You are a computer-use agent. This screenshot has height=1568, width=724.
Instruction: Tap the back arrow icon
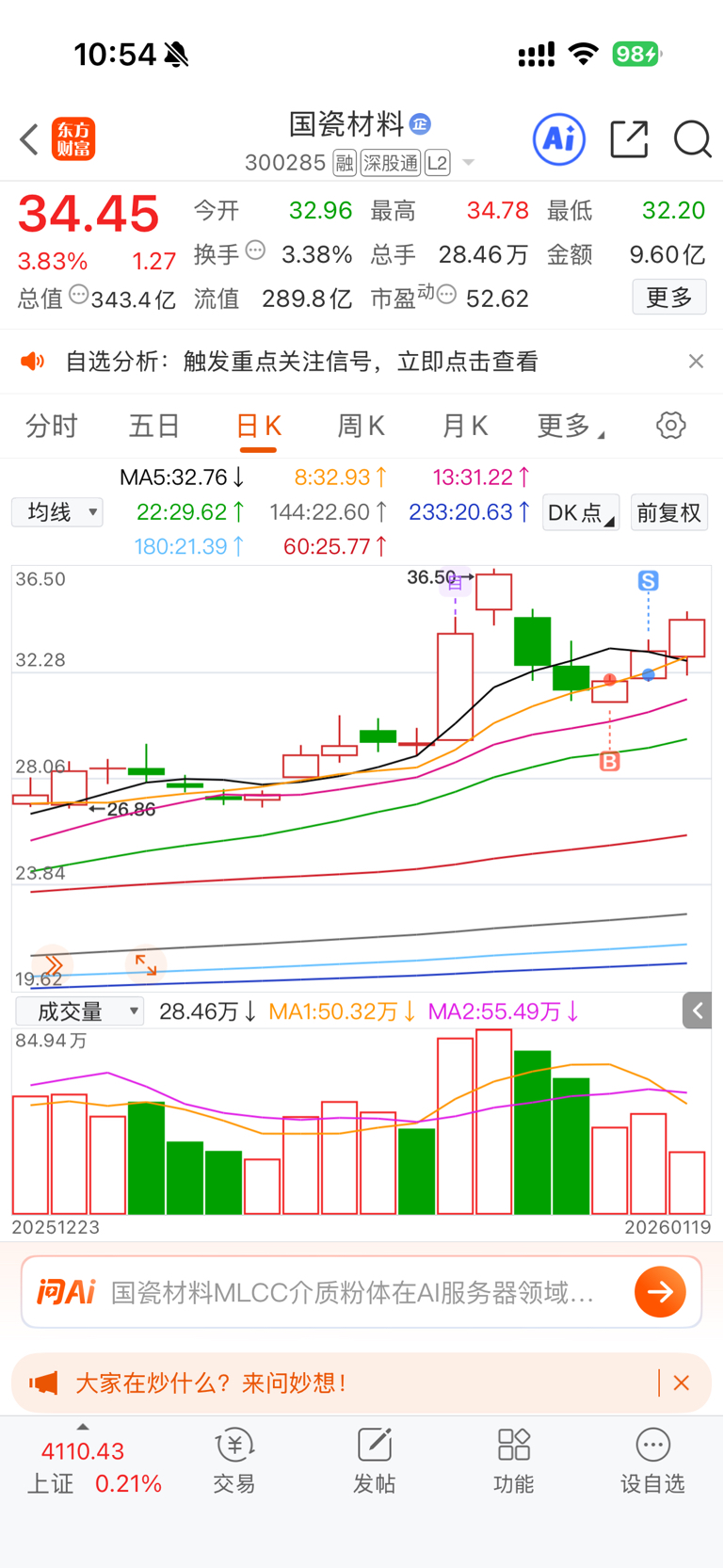29,139
